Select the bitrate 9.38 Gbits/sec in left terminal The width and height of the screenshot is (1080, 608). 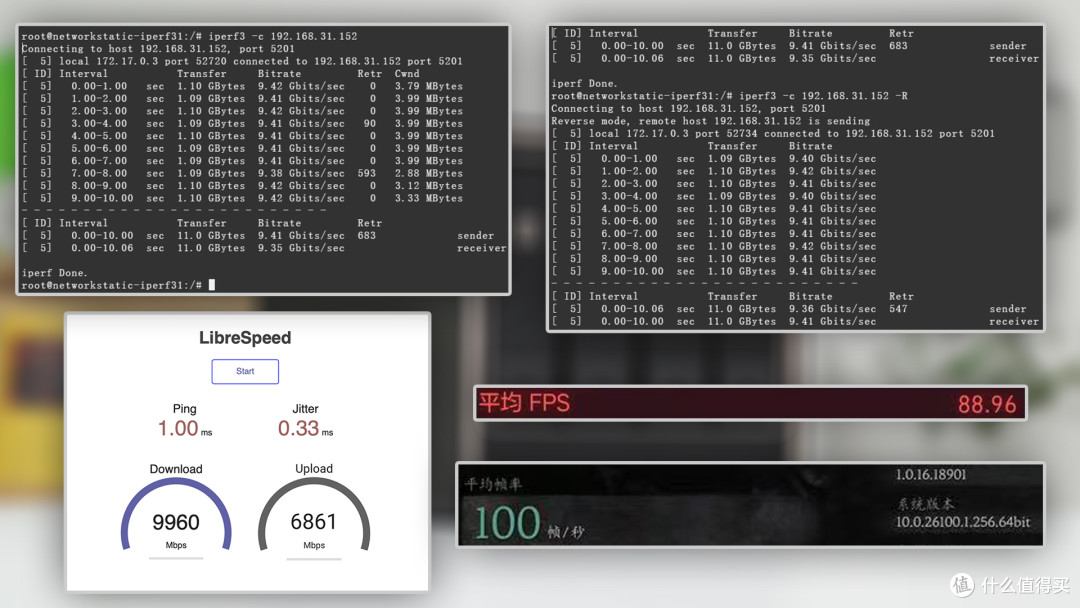click(301, 174)
